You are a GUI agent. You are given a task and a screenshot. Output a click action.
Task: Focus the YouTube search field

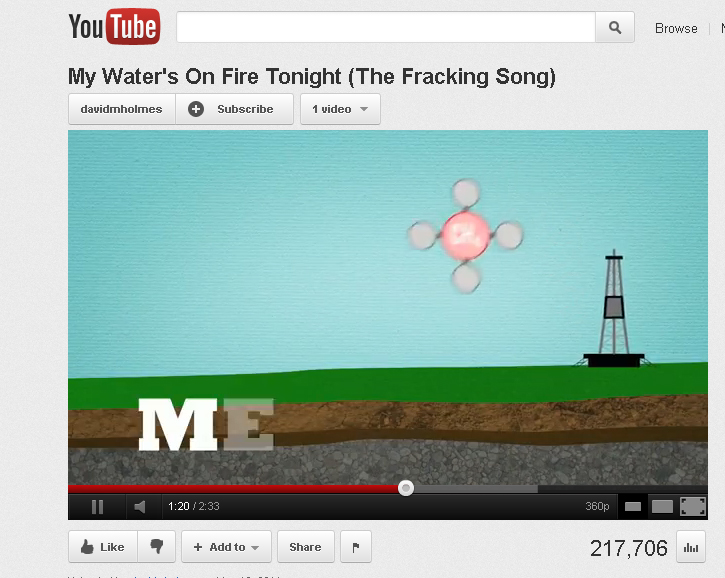386,27
